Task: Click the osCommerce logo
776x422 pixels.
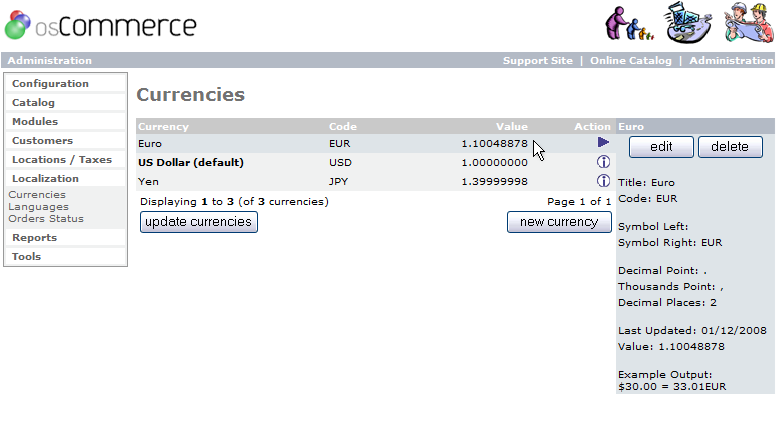Action: [x=100, y=25]
